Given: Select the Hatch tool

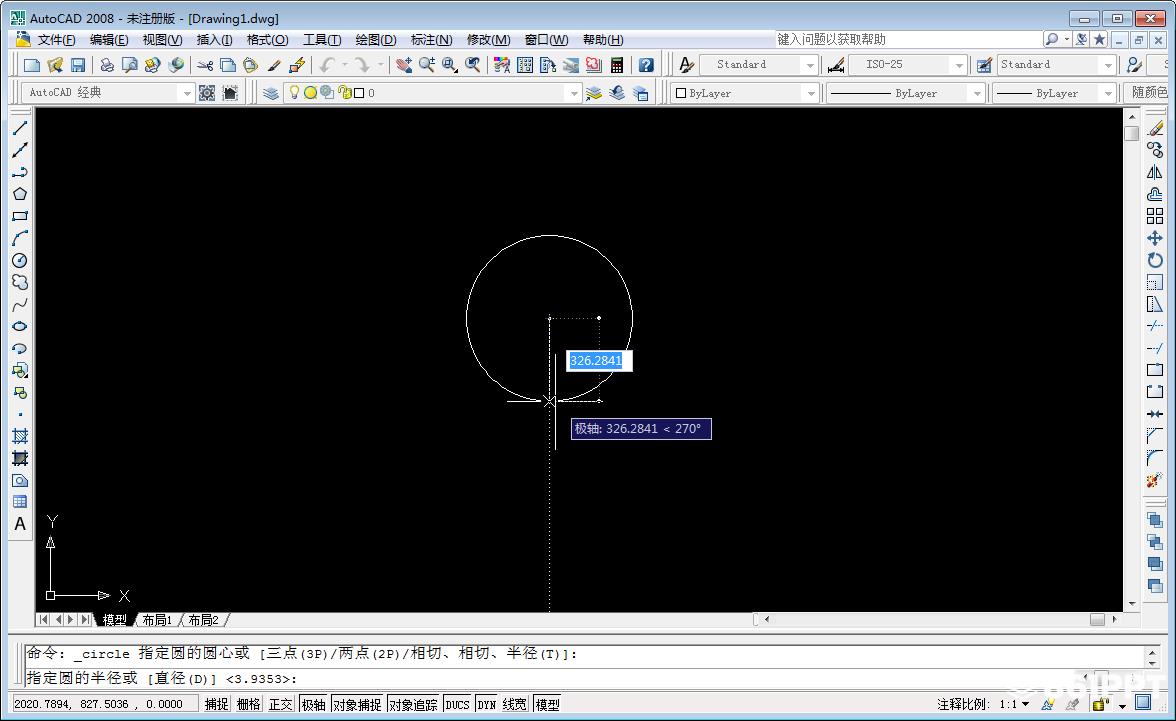Looking at the screenshot, I should click(20, 437).
